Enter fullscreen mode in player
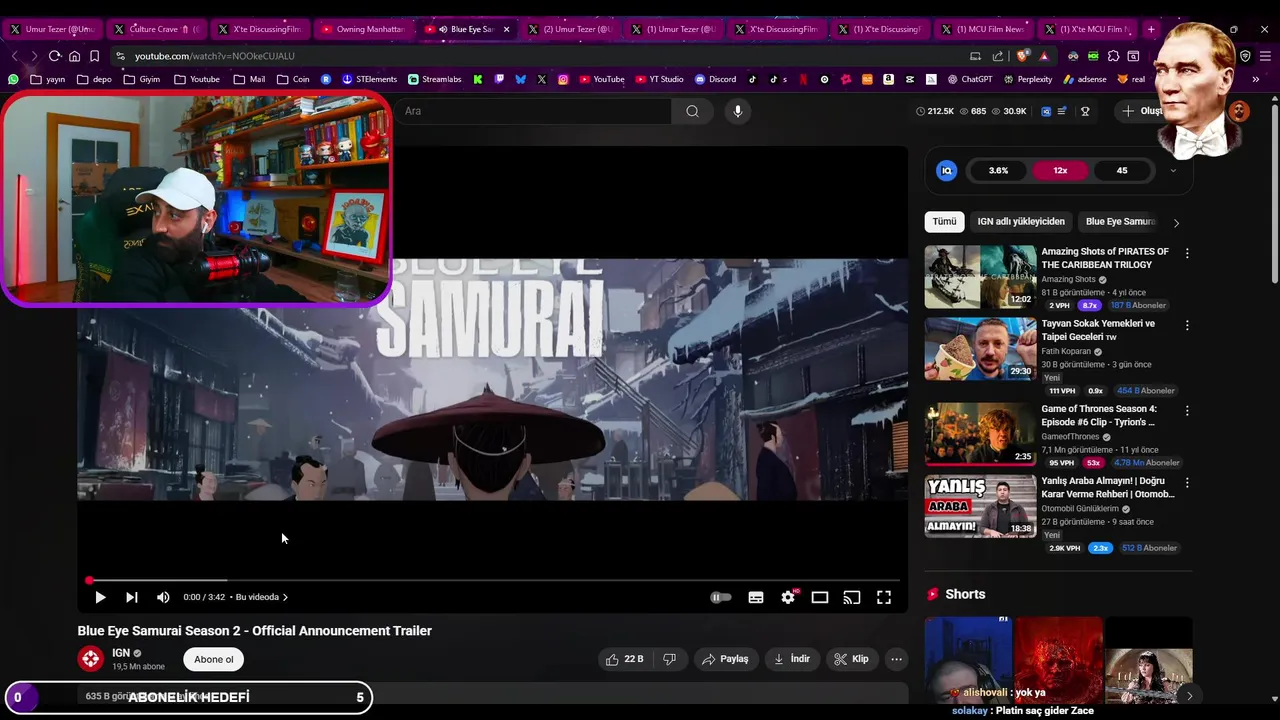The width and height of the screenshot is (1280, 720). [884, 597]
